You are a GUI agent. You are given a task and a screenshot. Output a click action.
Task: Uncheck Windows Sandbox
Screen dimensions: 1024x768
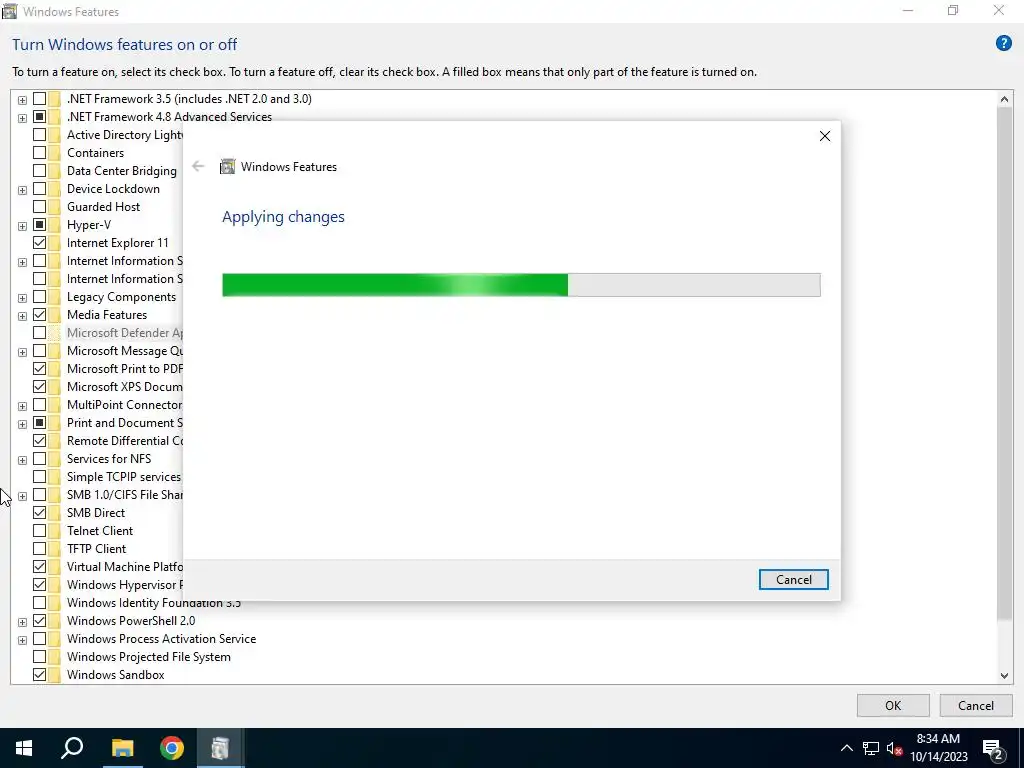point(39,675)
